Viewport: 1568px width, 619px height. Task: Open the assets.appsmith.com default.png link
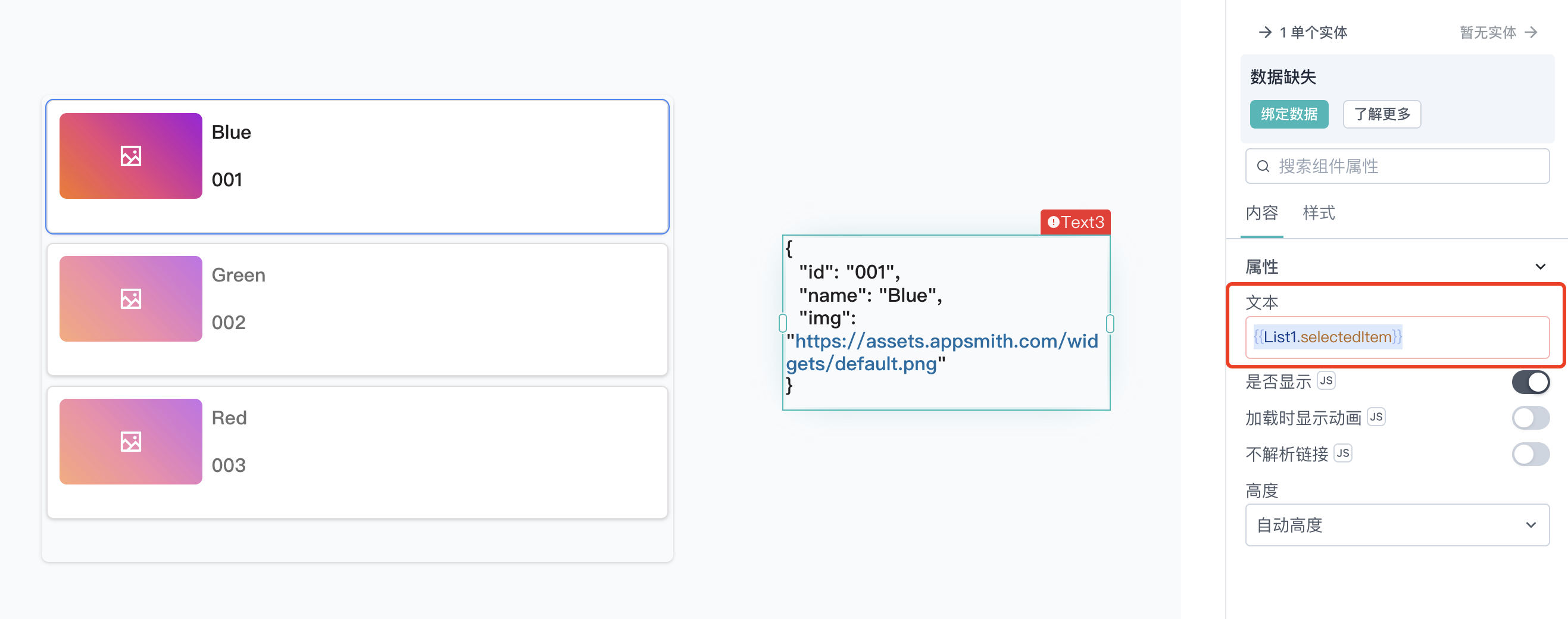click(942, 352)
